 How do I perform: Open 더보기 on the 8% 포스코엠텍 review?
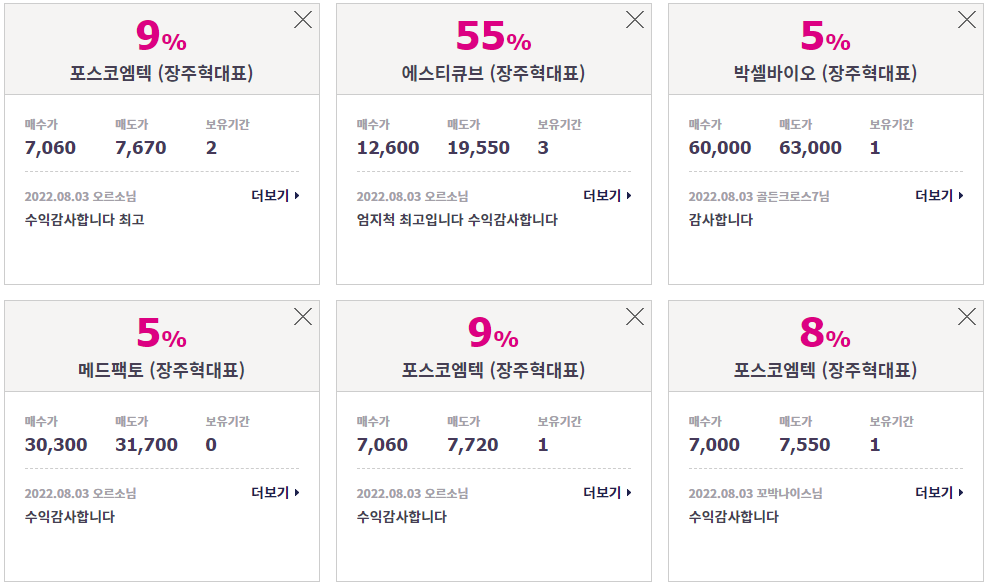tap(939, 492)
